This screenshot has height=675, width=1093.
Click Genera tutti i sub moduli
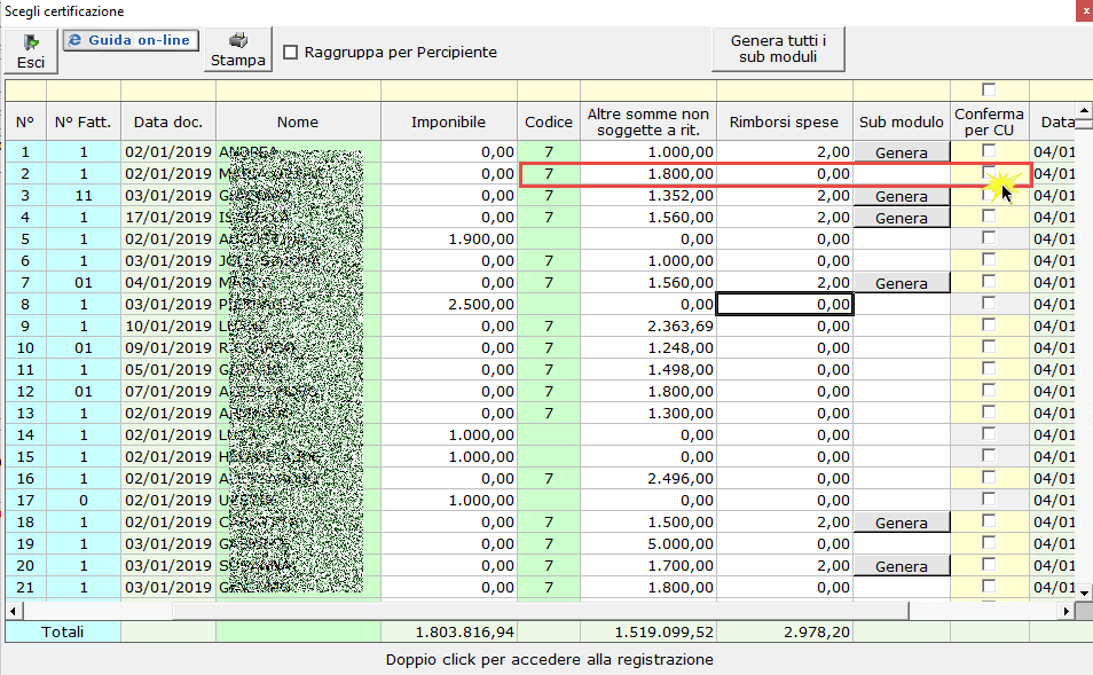point(778,49)
